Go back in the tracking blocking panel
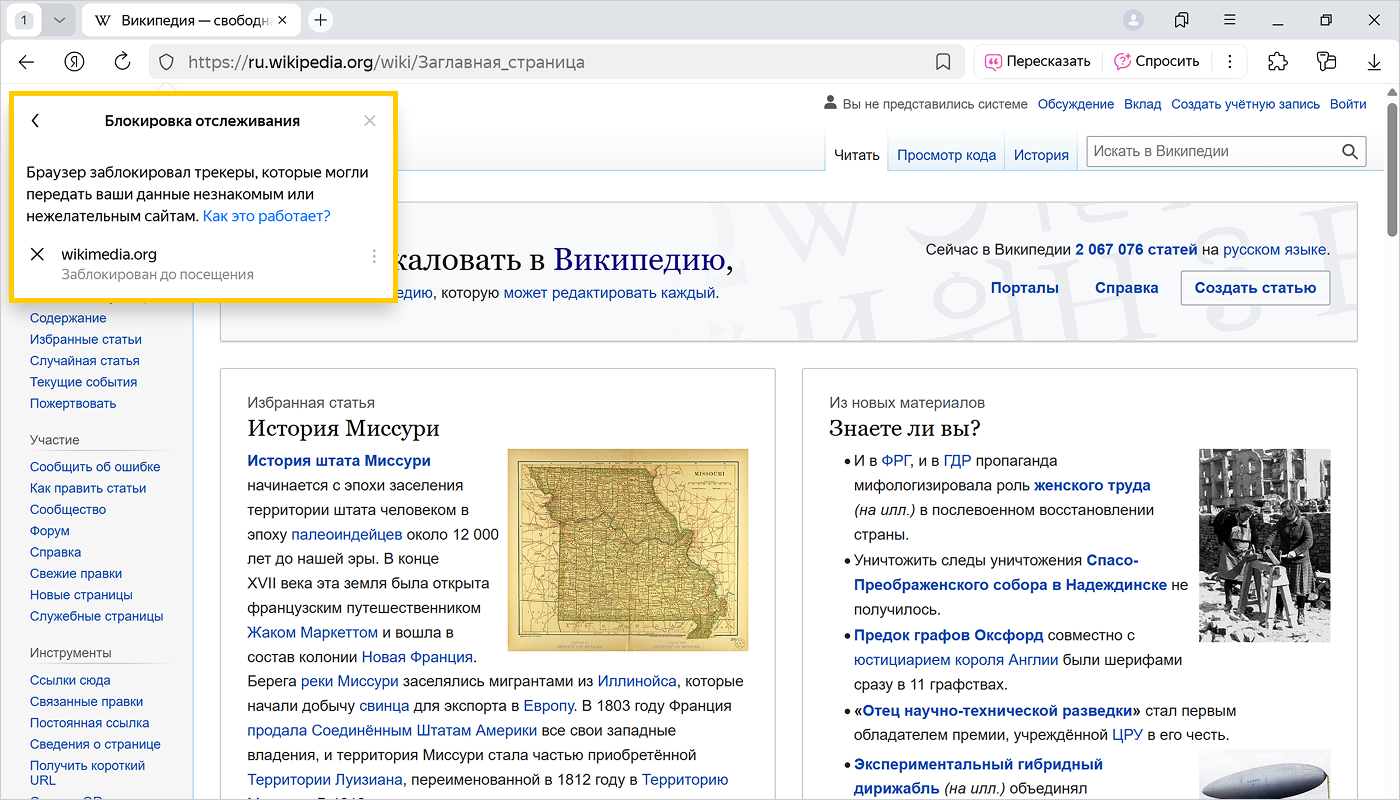Viewport: 1400px width, 800px height. tap(36, 121)
